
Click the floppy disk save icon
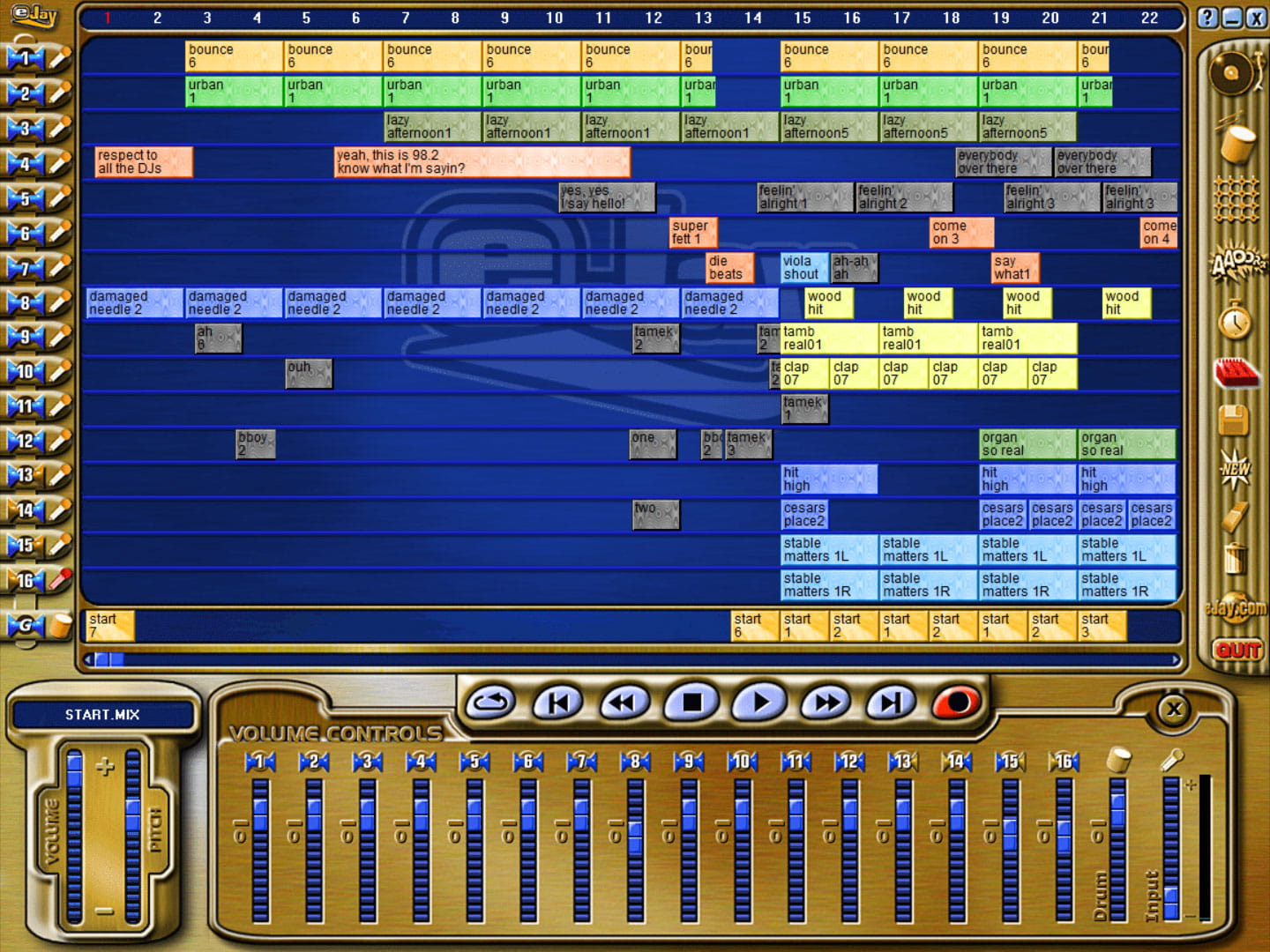point(1235,420)
